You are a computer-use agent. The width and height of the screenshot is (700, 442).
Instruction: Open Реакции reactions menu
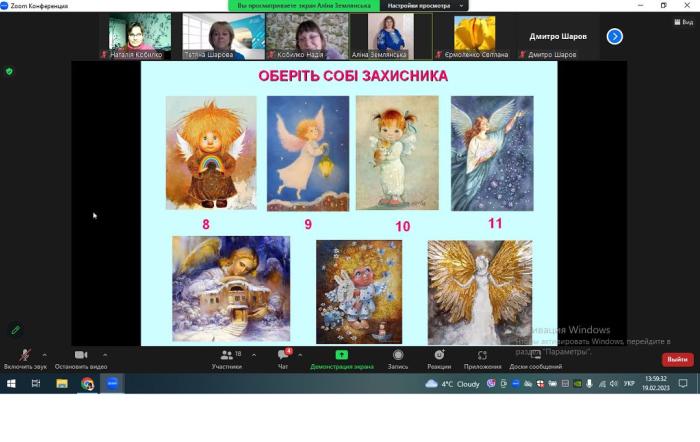(439, 358)
